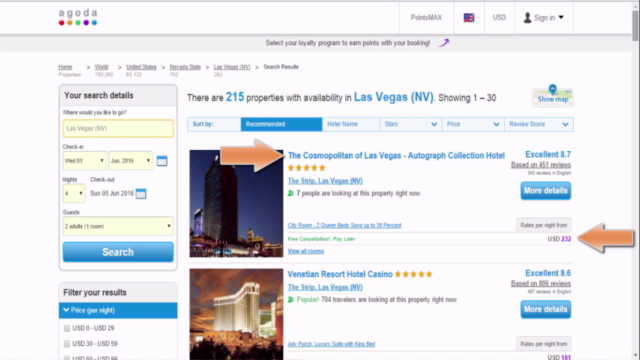Screen dimensions: 640x360
Task: Open PointsMAX menu item
Action: [426, 18]
